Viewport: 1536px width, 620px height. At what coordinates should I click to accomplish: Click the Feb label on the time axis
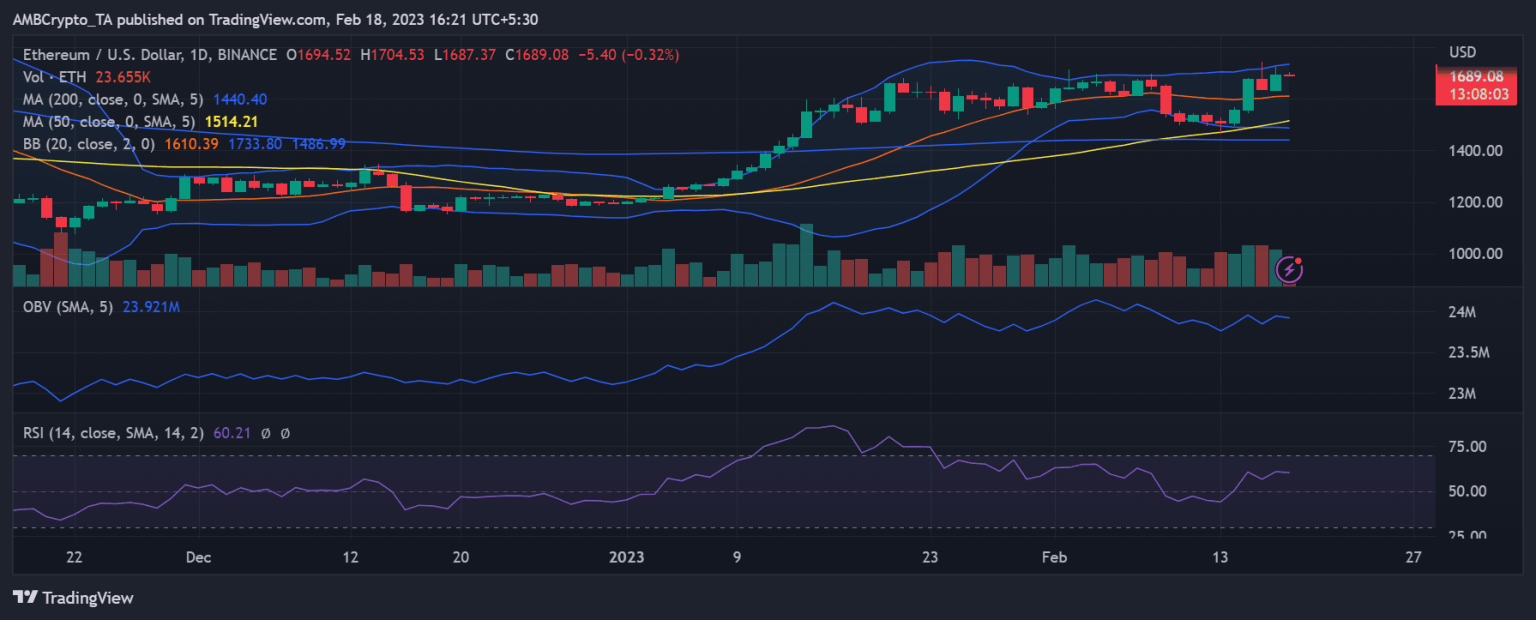tap(1054, 557)
